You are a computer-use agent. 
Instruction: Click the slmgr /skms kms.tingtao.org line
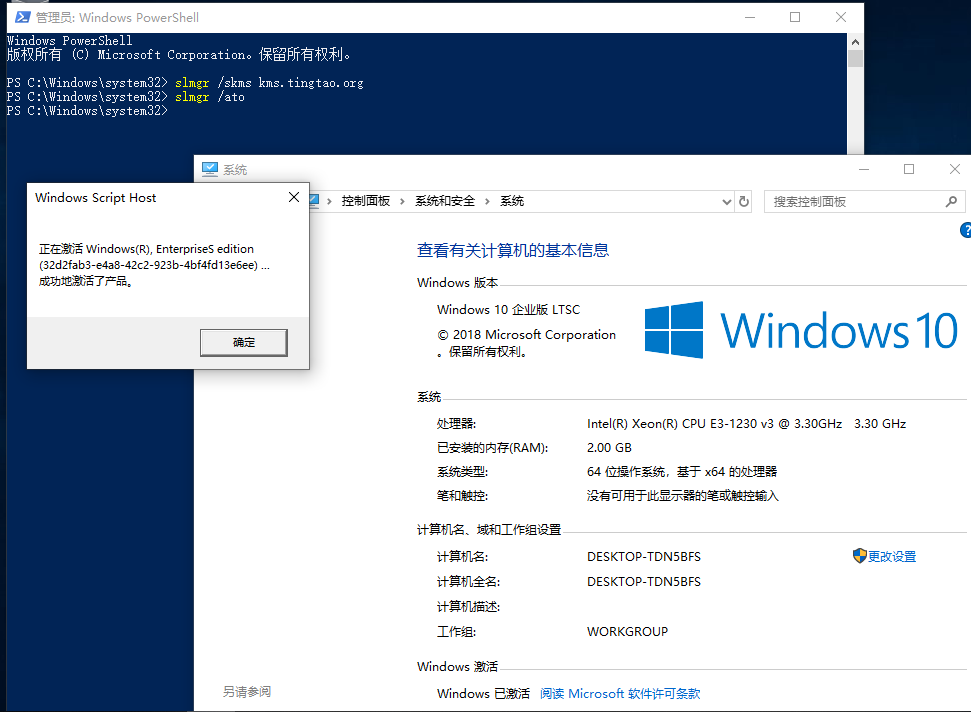[x=185, y=82]
